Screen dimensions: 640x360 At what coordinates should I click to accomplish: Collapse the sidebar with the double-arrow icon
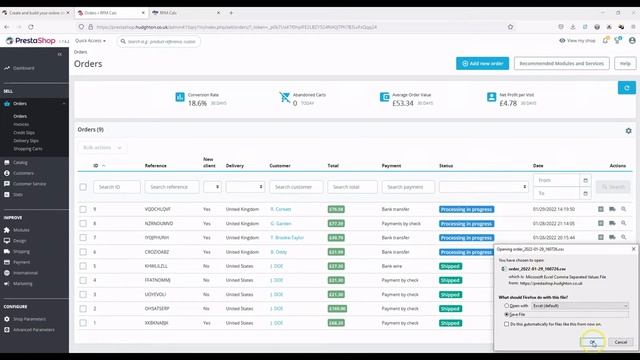coord(60,54)
